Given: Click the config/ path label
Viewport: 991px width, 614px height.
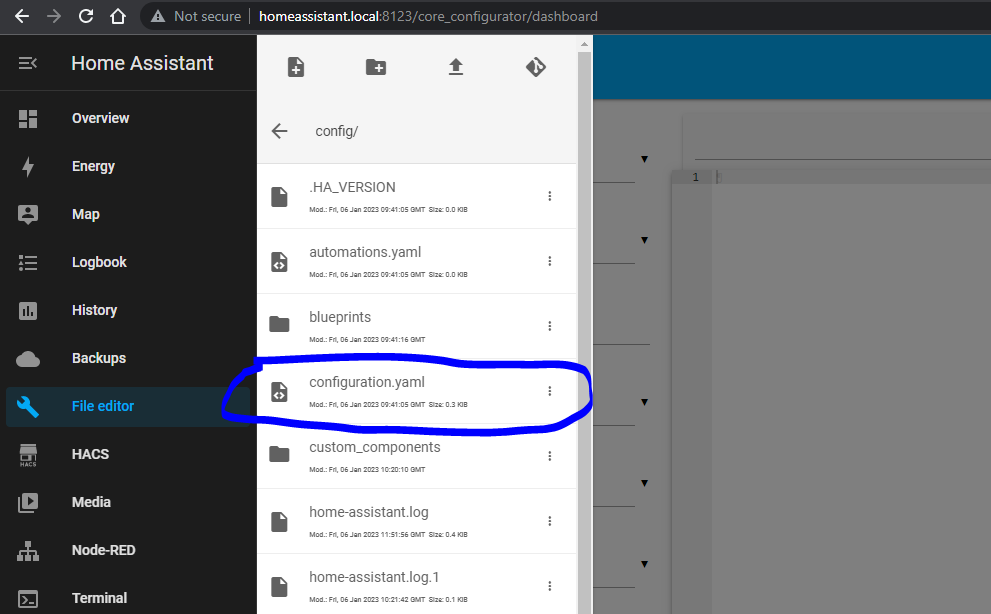Looking at the screenshot, I should pyautogui.click(x=337, y=132).
